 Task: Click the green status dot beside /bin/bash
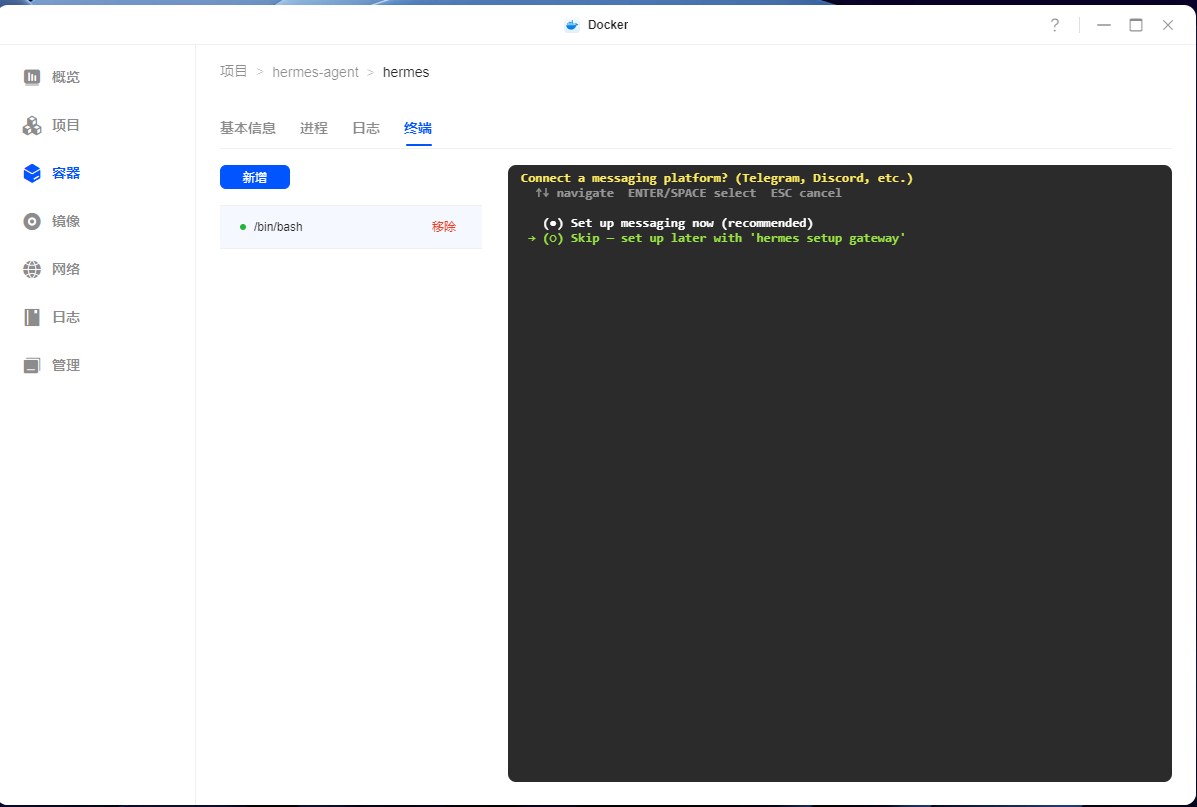coord(243,227)
